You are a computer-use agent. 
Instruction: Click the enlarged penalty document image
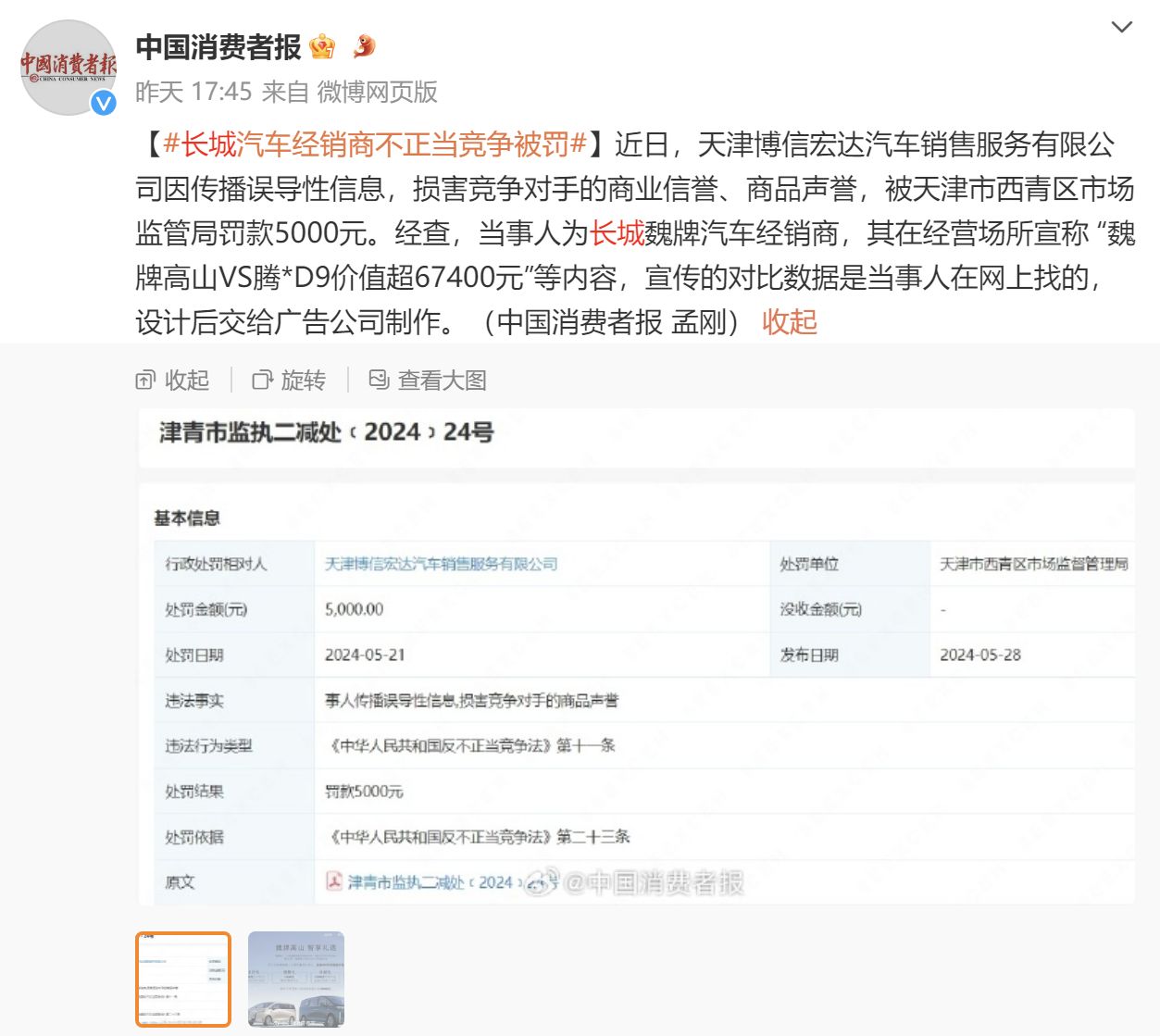635,656
